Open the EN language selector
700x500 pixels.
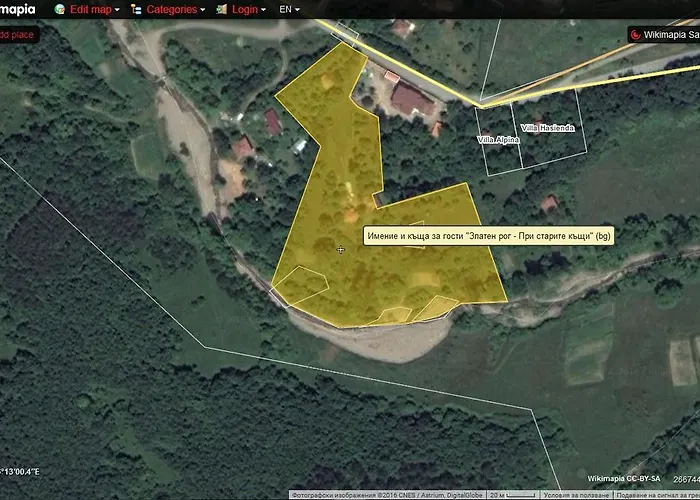pos(290,9)
